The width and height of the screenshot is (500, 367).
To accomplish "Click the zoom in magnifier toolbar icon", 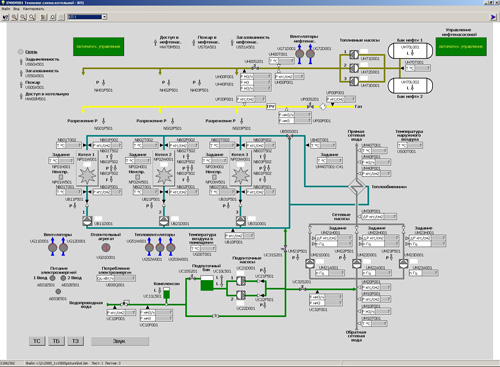I will [x=14, y=17].
